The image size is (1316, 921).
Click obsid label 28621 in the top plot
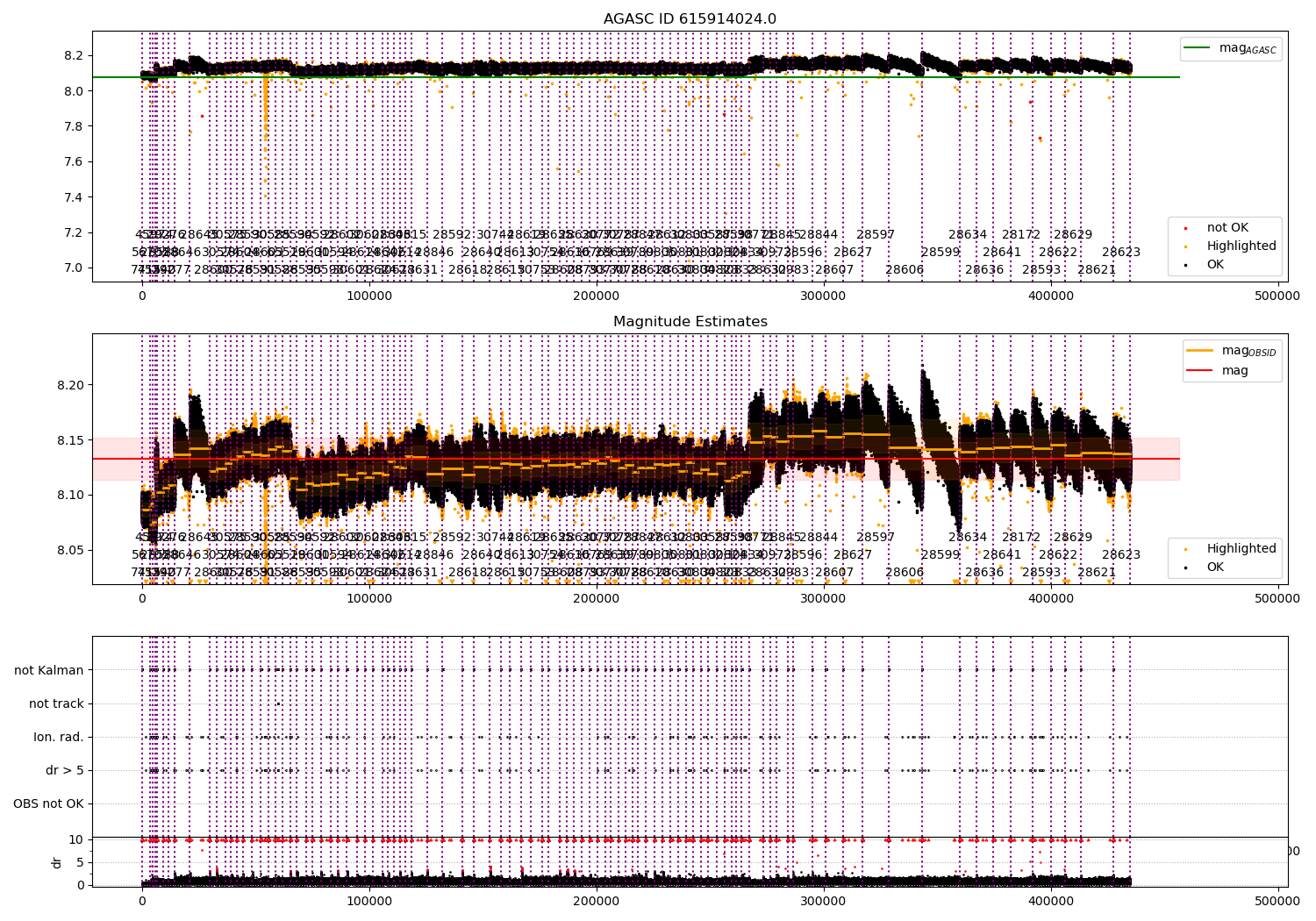click(1097, 270)
